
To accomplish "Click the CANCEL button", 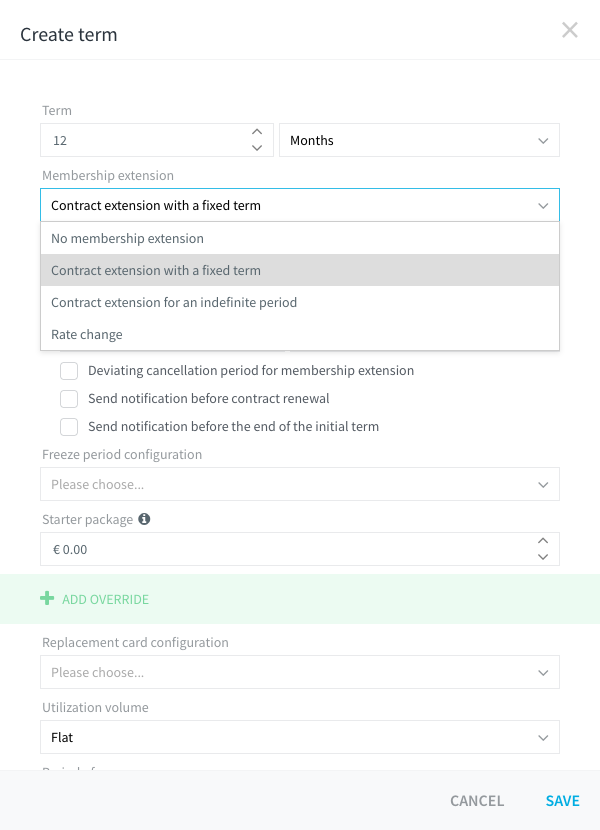I will (477, 801).
